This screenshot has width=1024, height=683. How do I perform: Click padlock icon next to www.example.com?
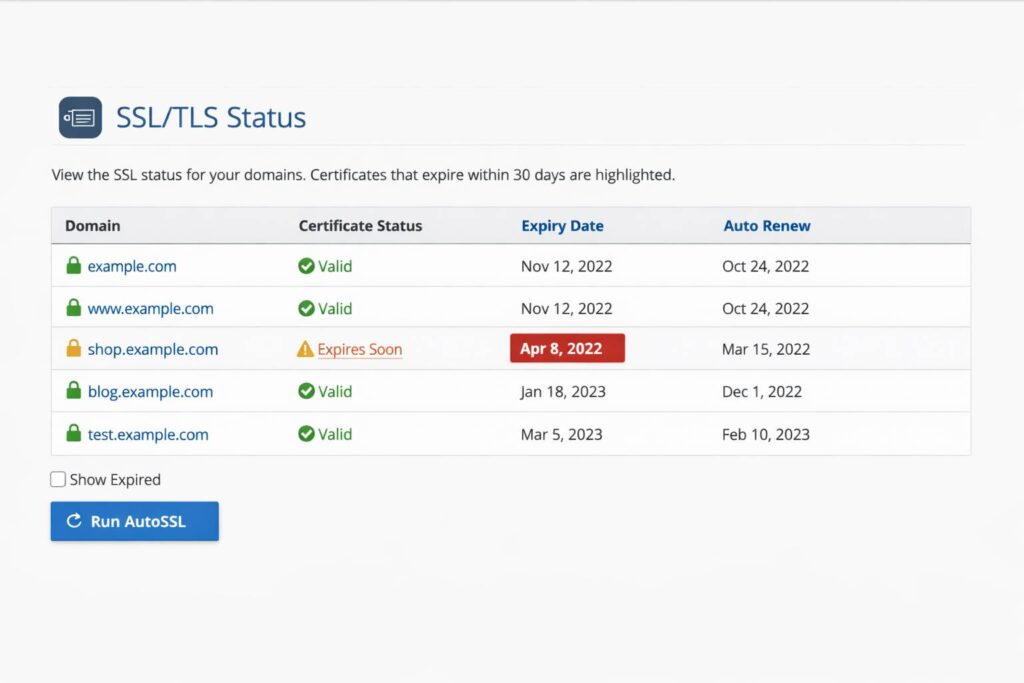tap(73, 308)
